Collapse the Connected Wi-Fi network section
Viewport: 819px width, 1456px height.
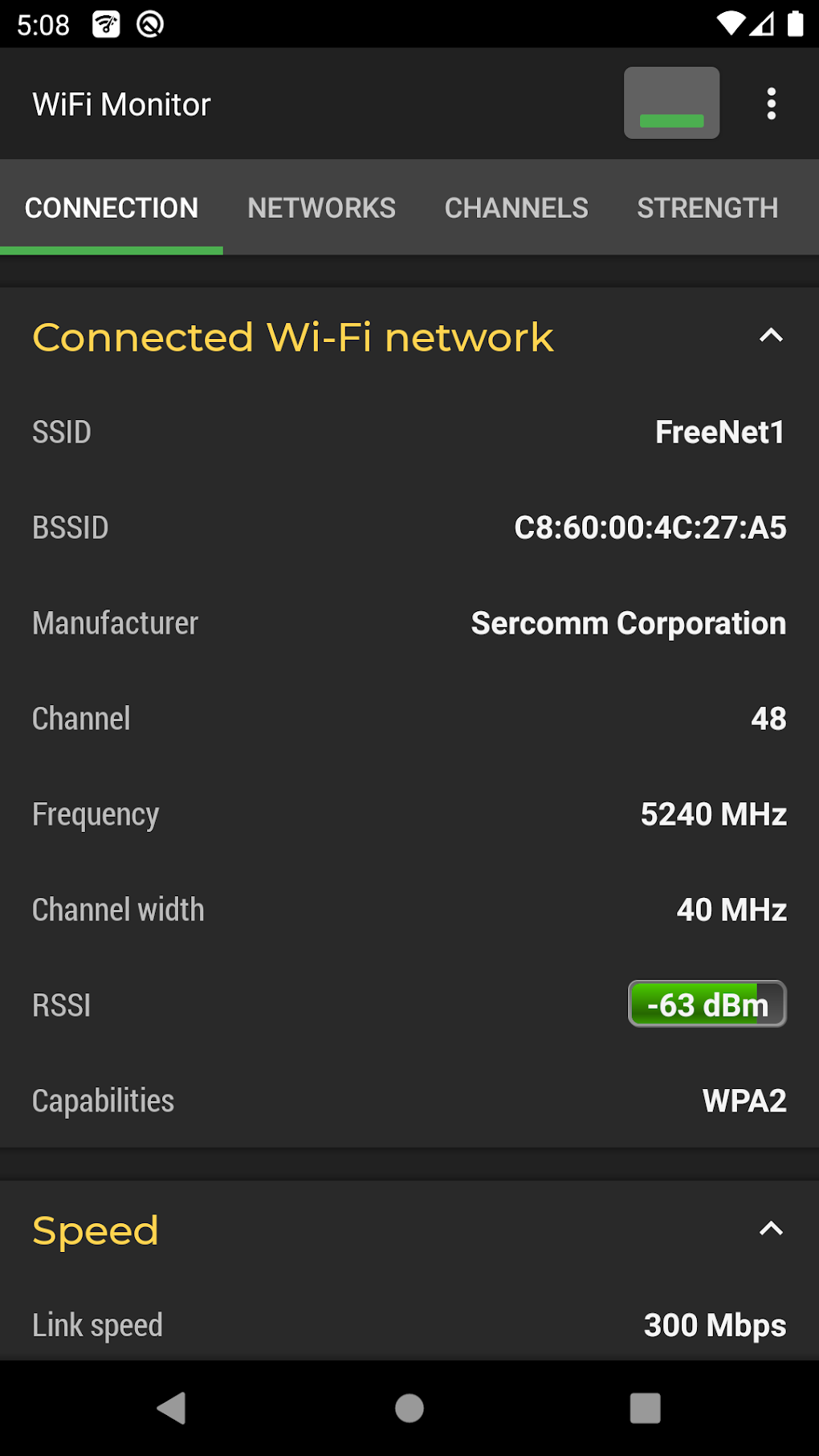coord(771,336)
